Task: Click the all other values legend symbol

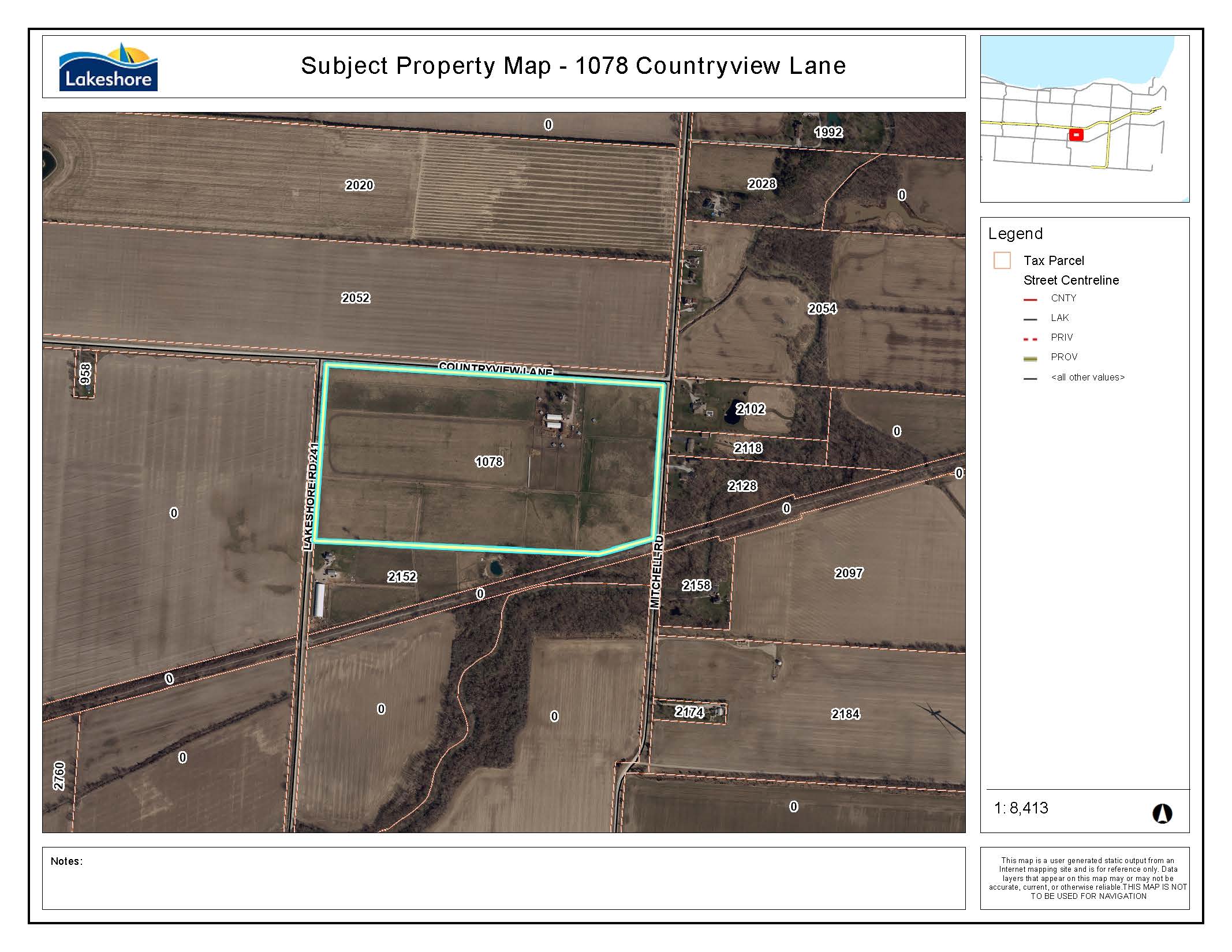Action: (1030, 378)
